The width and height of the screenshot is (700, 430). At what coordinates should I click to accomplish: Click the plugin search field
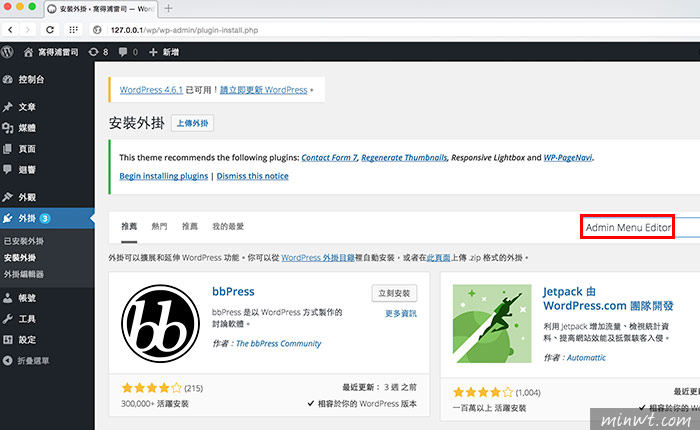pyautogui.click(x=640, y=227)
